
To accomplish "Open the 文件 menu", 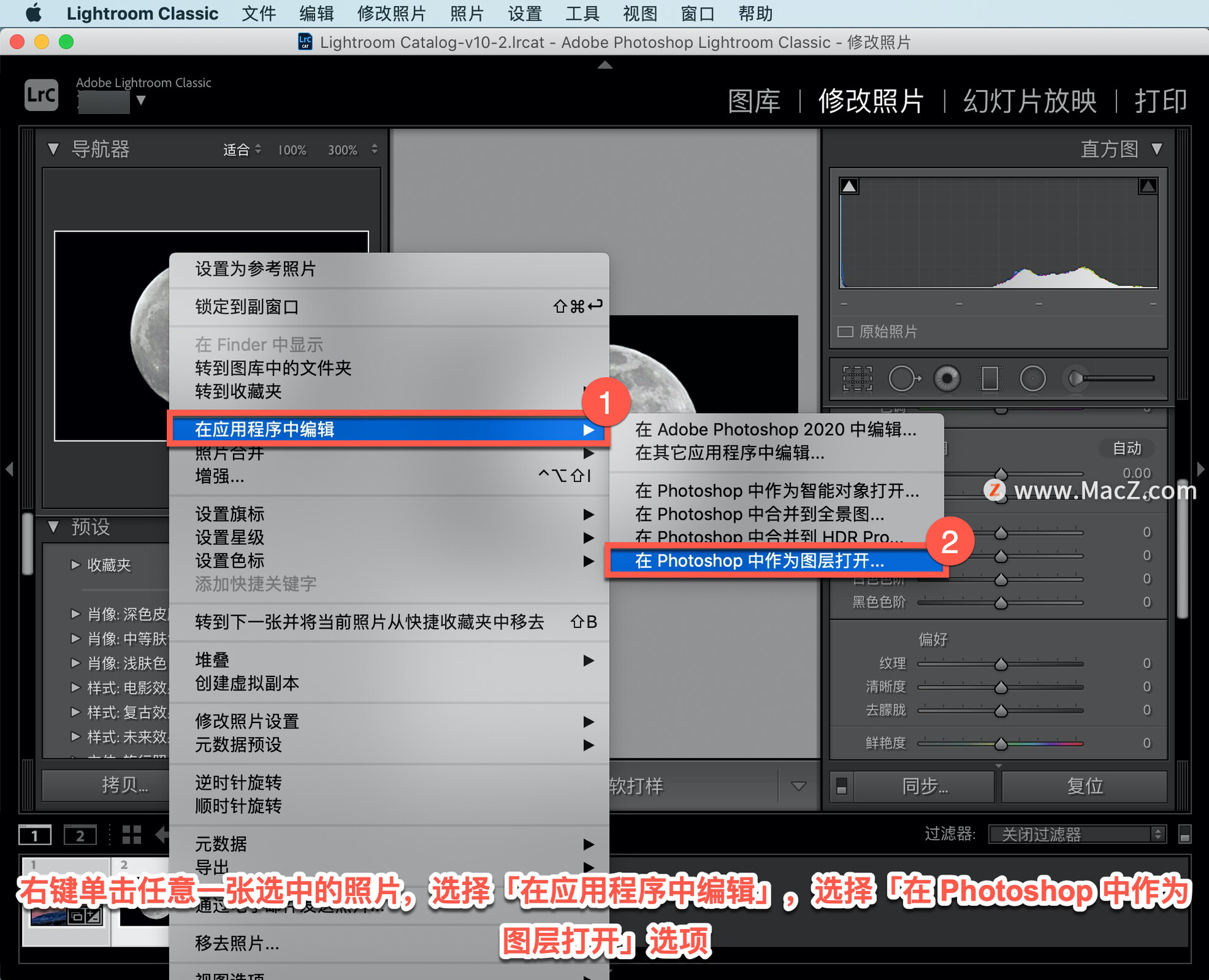I will click(259, 13).
